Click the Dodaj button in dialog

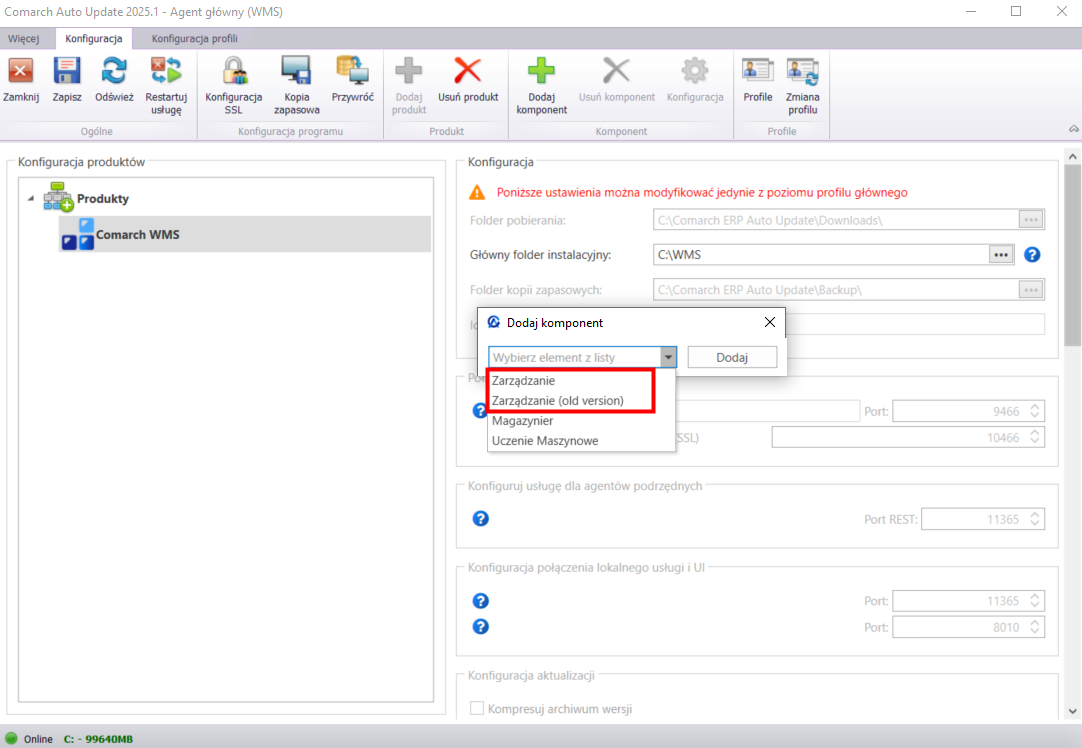tap(732, 357)
